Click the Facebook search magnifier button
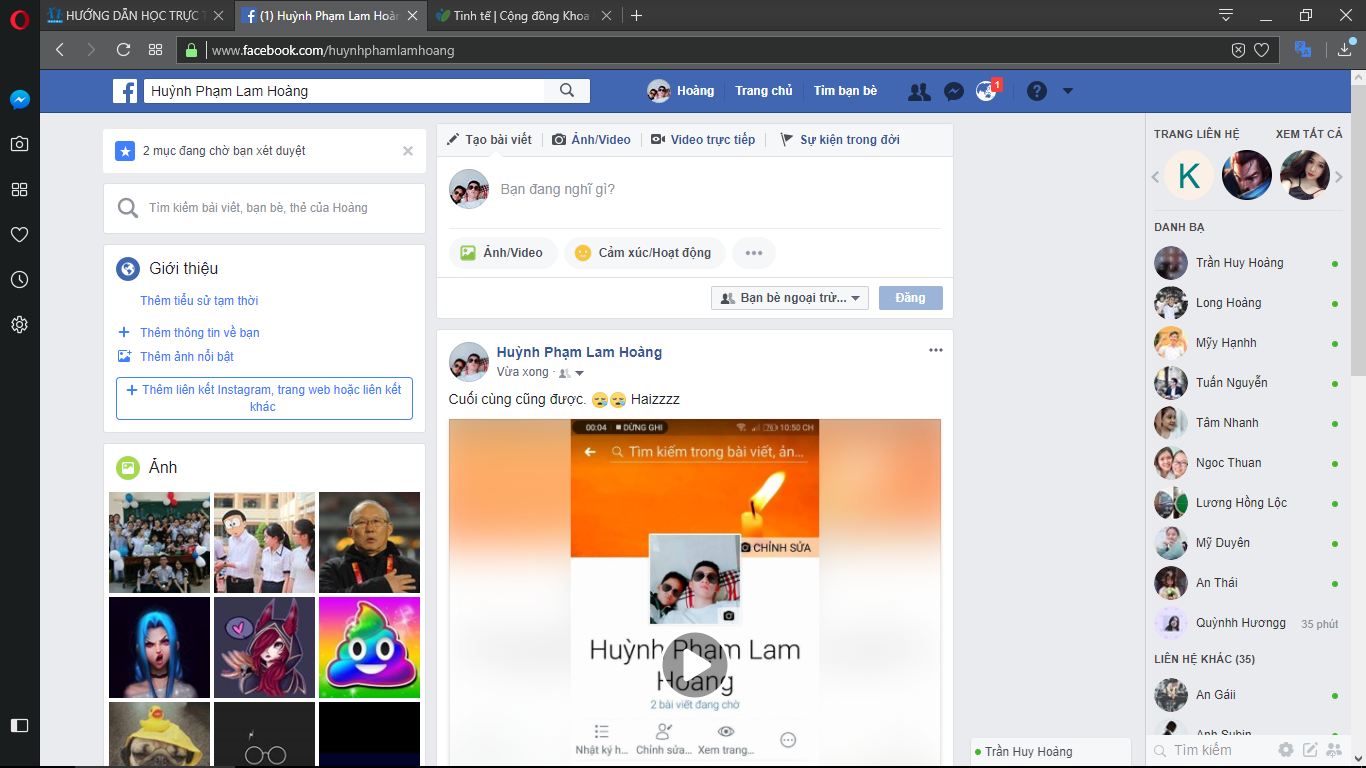1366x768 pixels. pyautogui.click(x=567, y=91)
